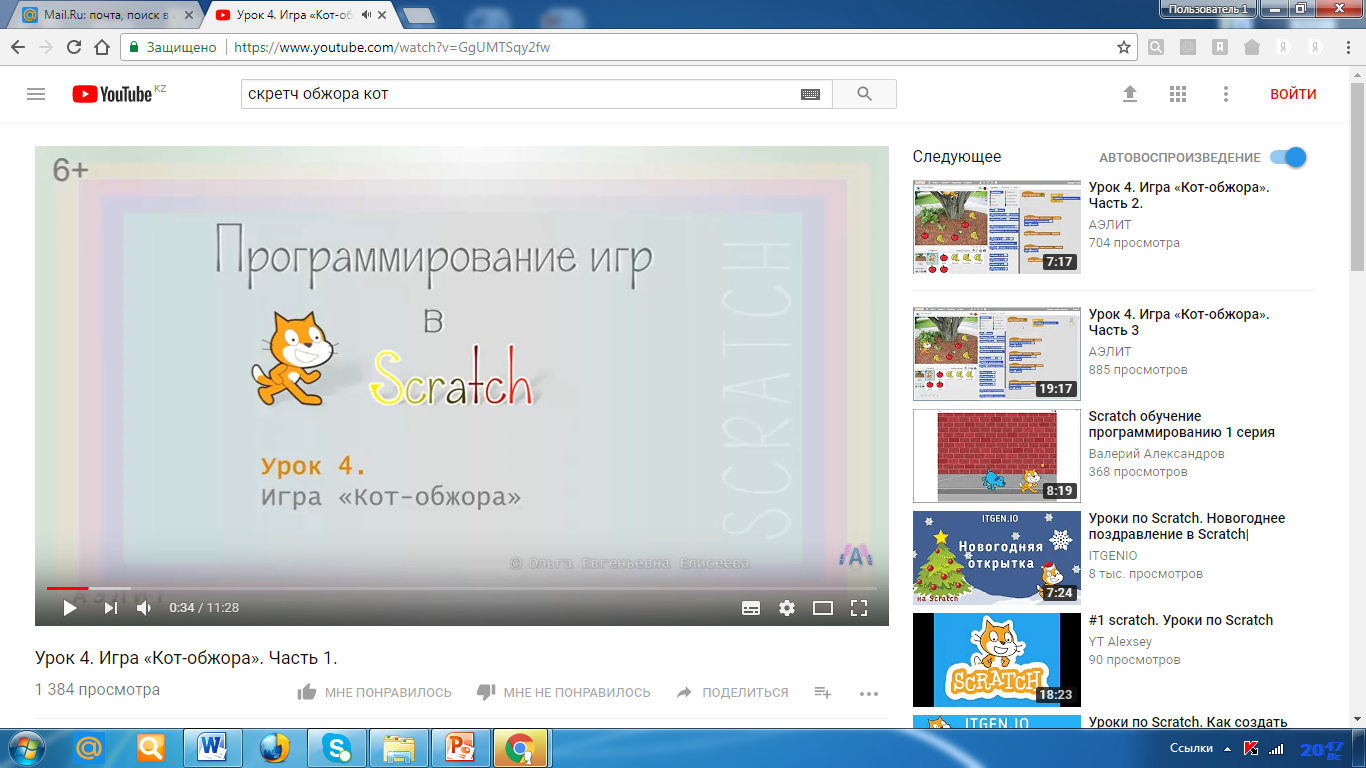
Task: Click the house-shaped extension icon
Action: 1251,47
